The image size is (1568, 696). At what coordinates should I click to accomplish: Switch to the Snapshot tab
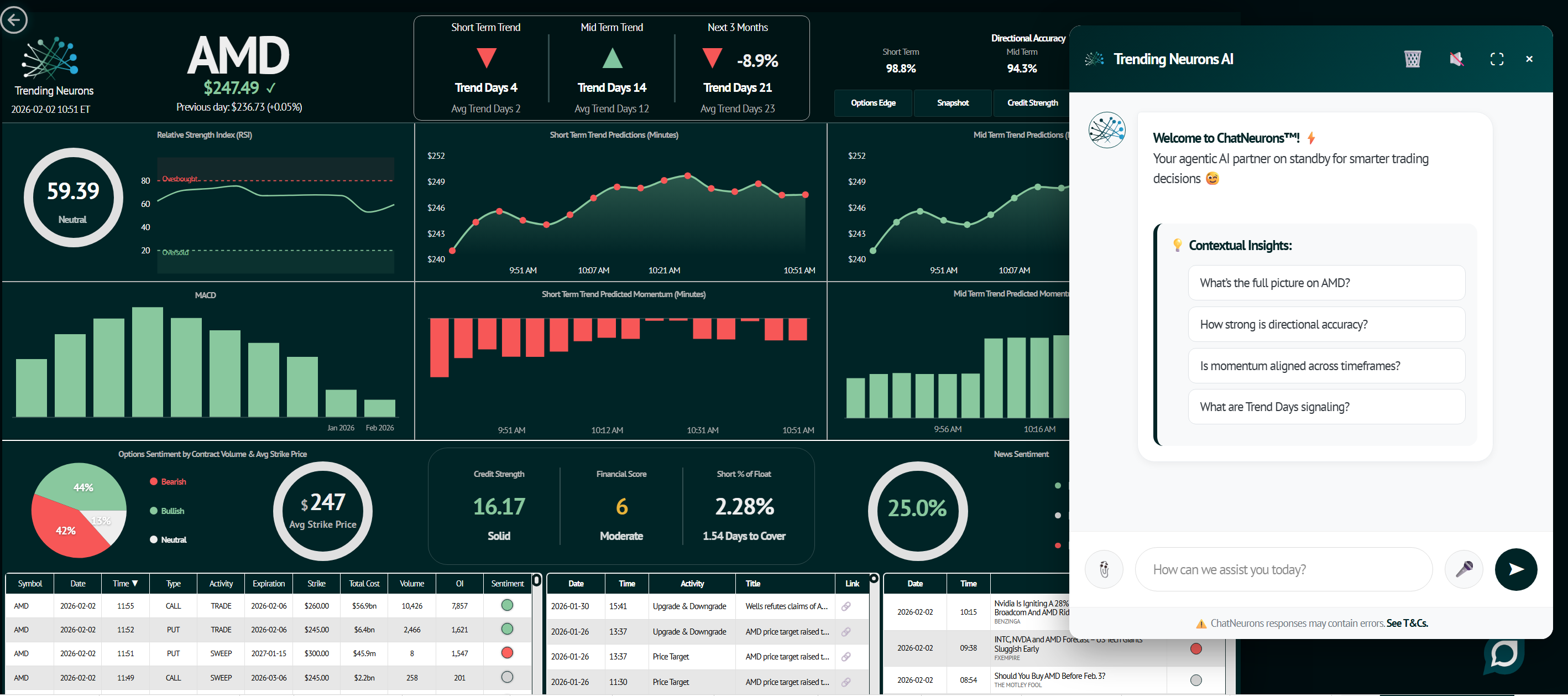pyautogui.click(x=952, y=103)
